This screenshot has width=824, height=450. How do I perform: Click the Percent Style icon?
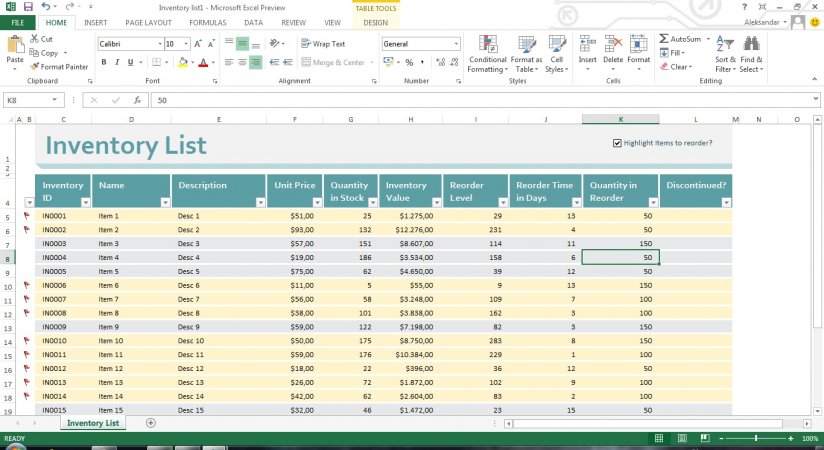[x=409, y=62]
